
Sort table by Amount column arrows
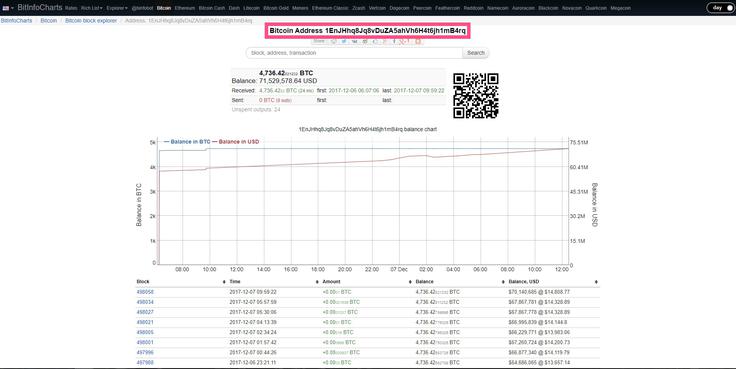click(410, 282)
